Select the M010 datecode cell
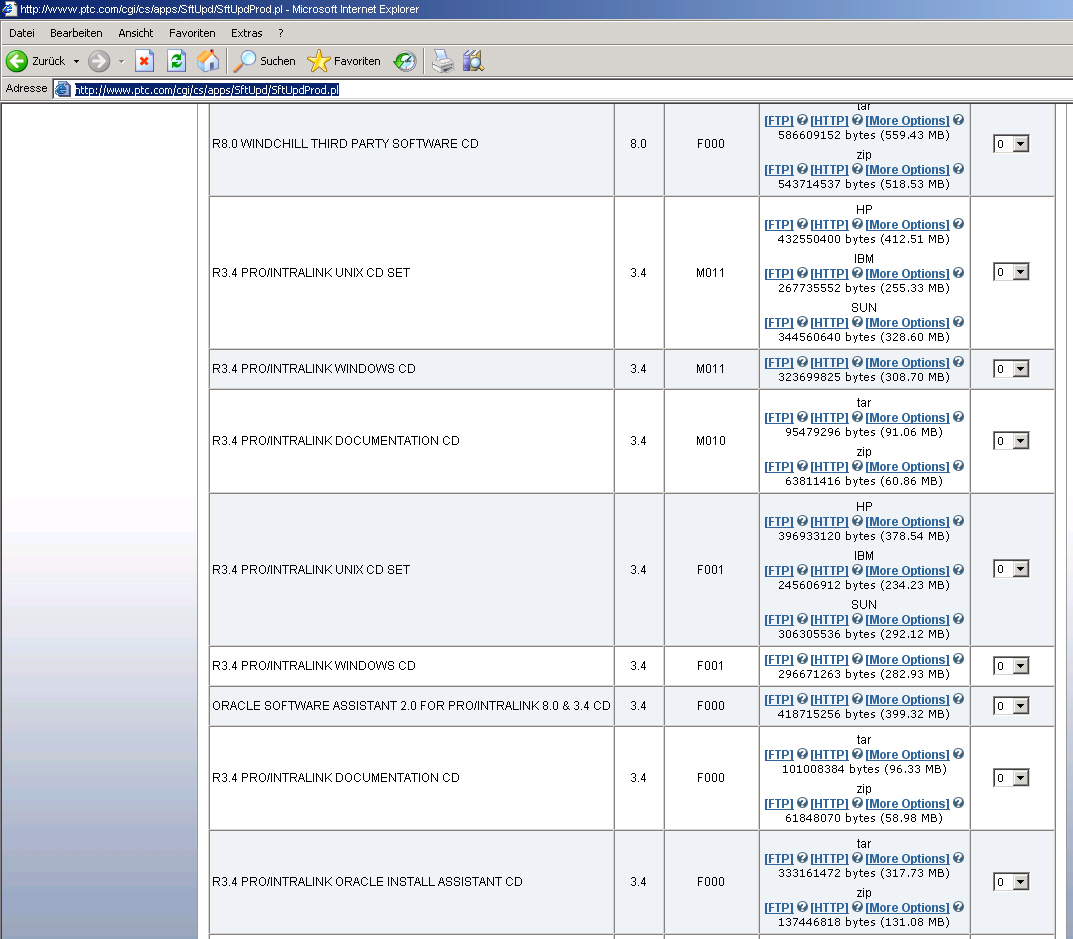 coord(710,441)
